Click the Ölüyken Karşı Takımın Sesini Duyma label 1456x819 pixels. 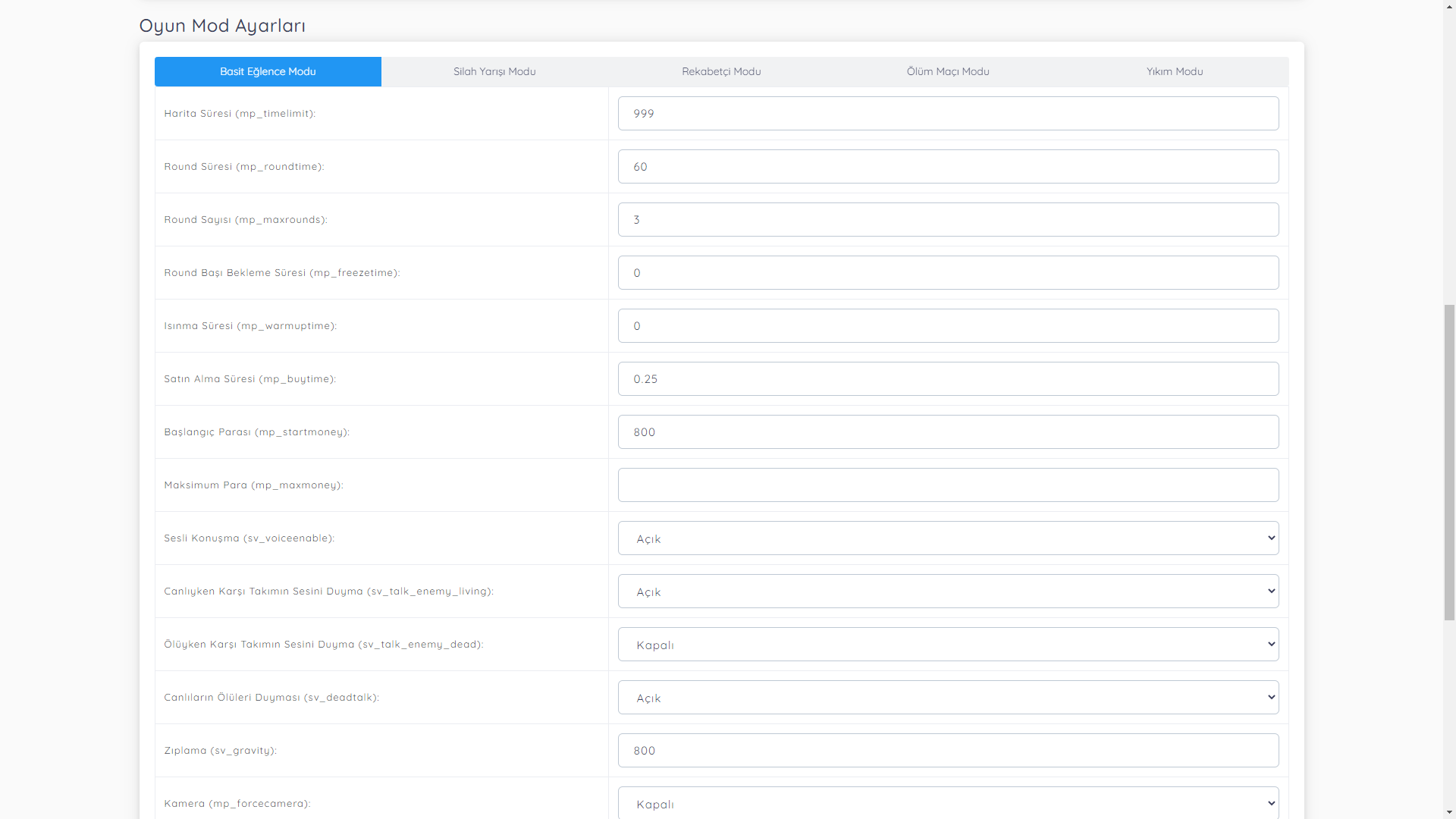click(324, 645)
